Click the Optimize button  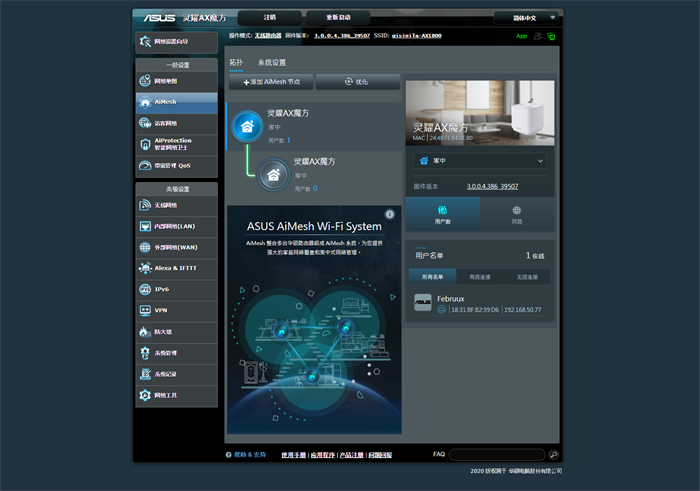point(358,82)
